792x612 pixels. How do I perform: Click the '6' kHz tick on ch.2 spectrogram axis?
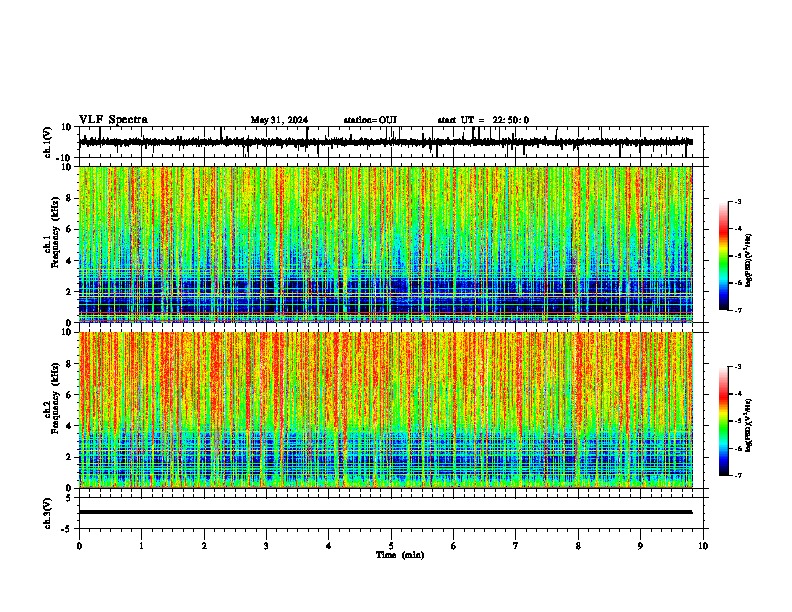70,395
